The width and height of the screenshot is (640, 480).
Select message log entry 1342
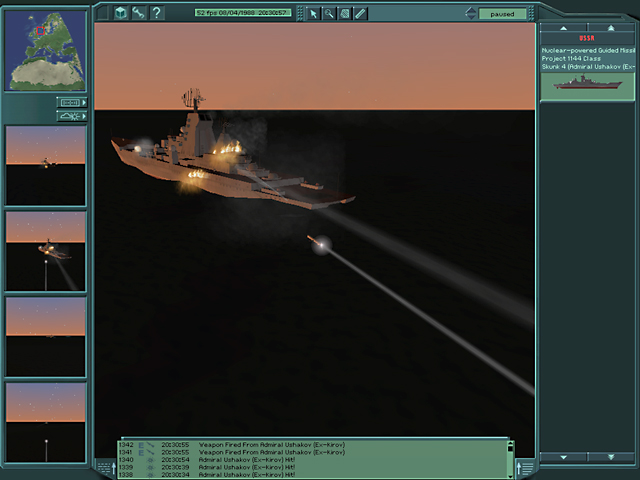(x=313, y=444)
